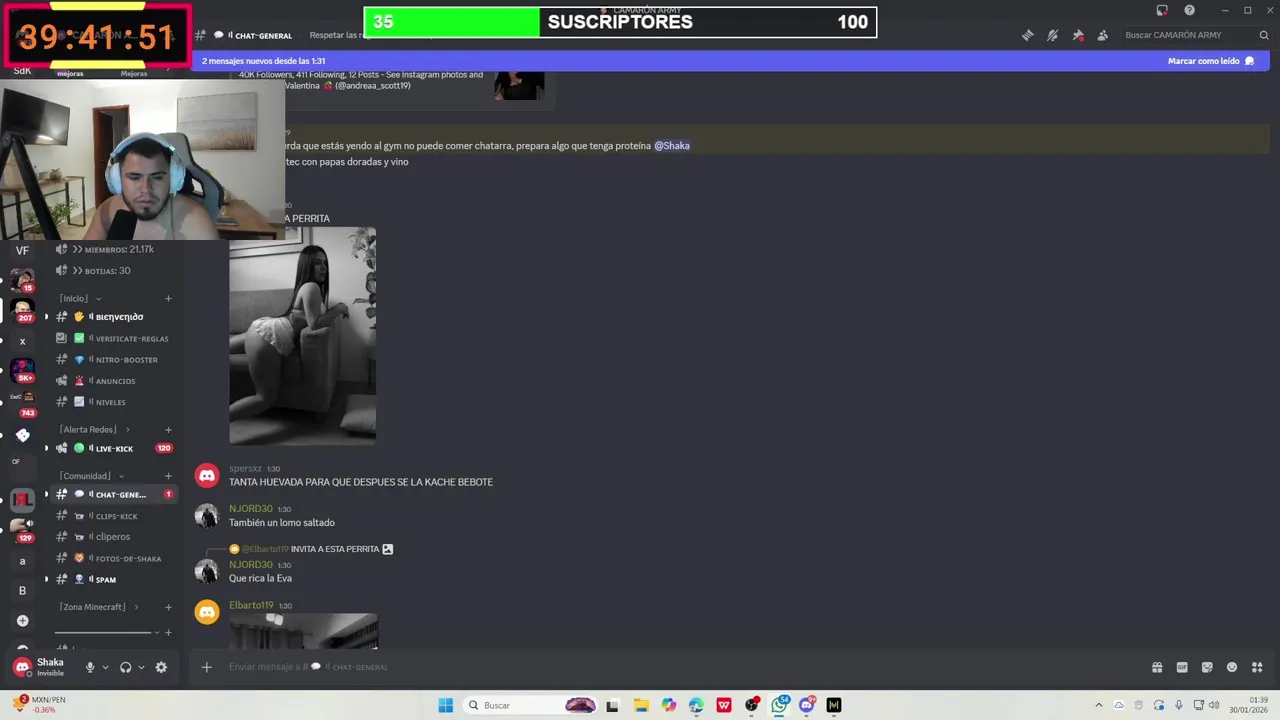Open the live-kick channel
Image resolution: width=1280 pixels, height=720 pixels.
115,448
